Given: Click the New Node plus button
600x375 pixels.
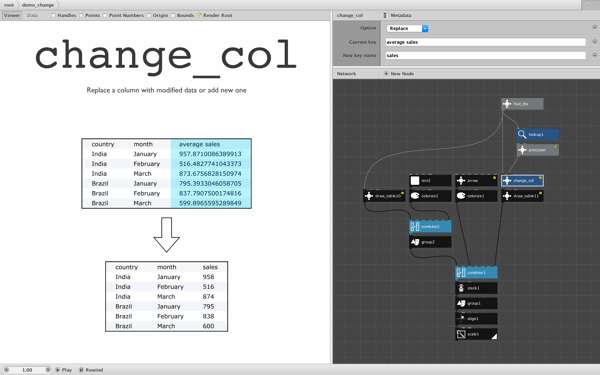Looking at the screenshot, I should [x=386, y=73].
